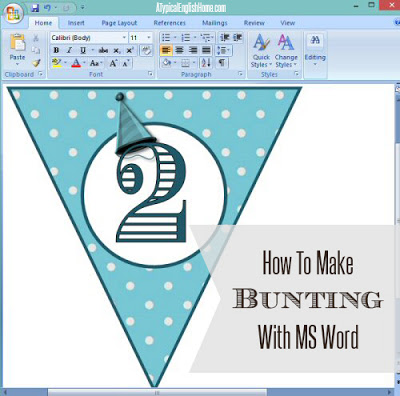Click the Sort A-Z icon
This screenshot has height=396, width=400.
point(206,63)
